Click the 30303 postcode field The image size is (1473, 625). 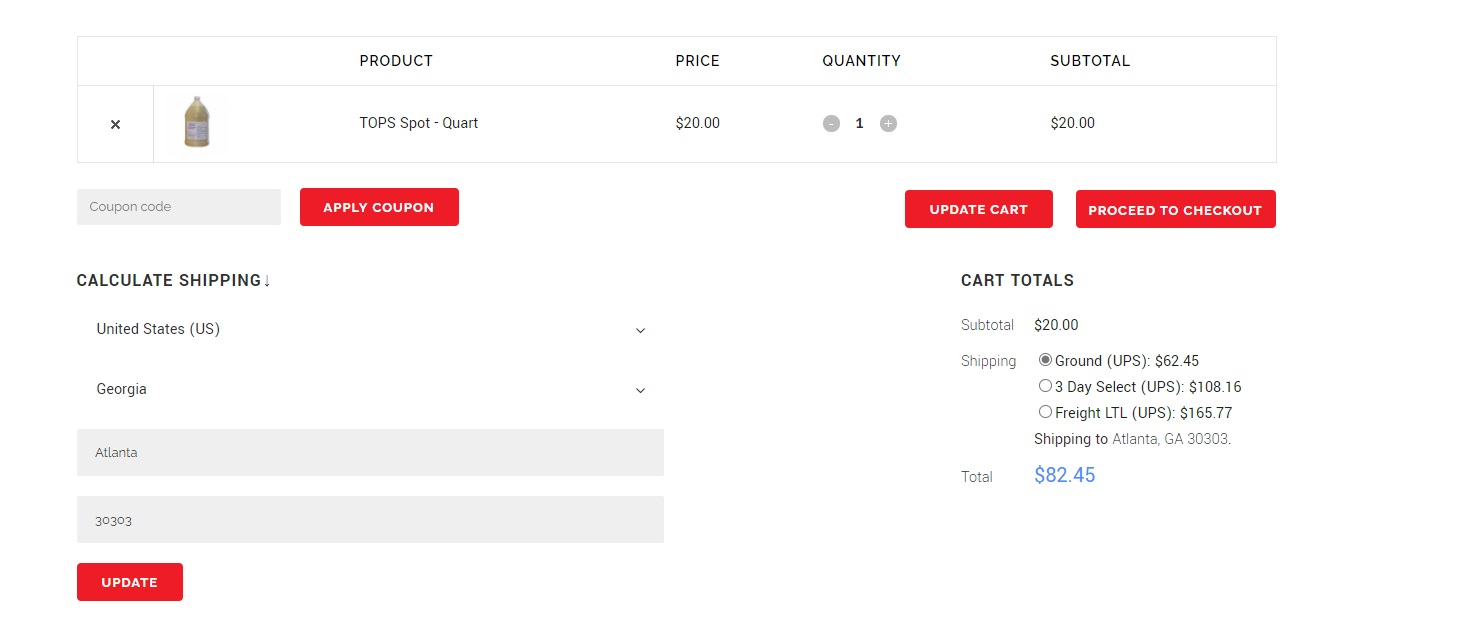click(x=370, y=520)
